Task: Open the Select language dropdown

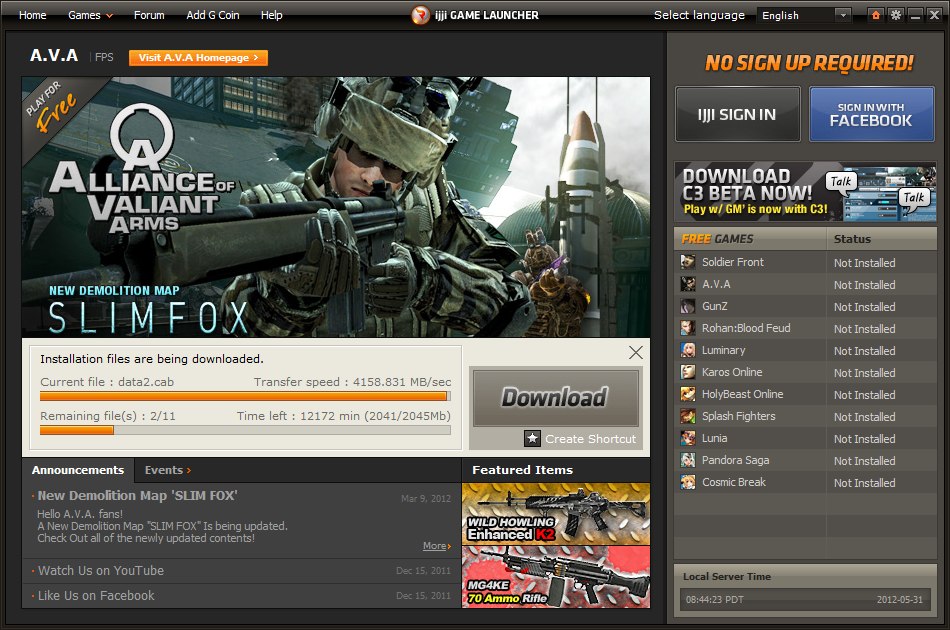Action: click(805, 15)
